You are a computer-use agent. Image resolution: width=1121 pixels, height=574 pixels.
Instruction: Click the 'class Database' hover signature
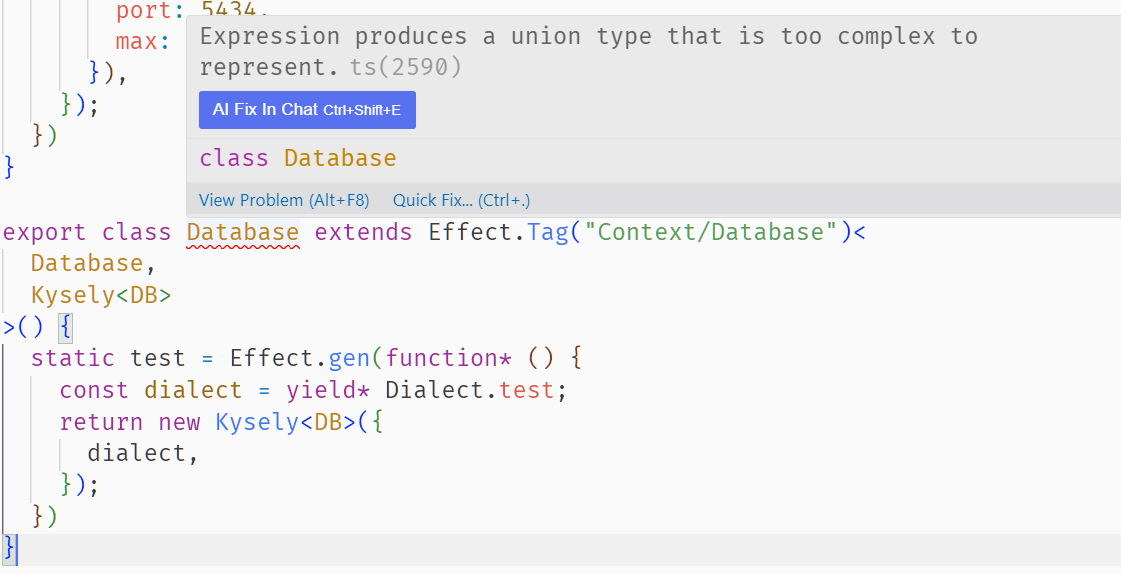pyautogui.click(x=298, y=158)
